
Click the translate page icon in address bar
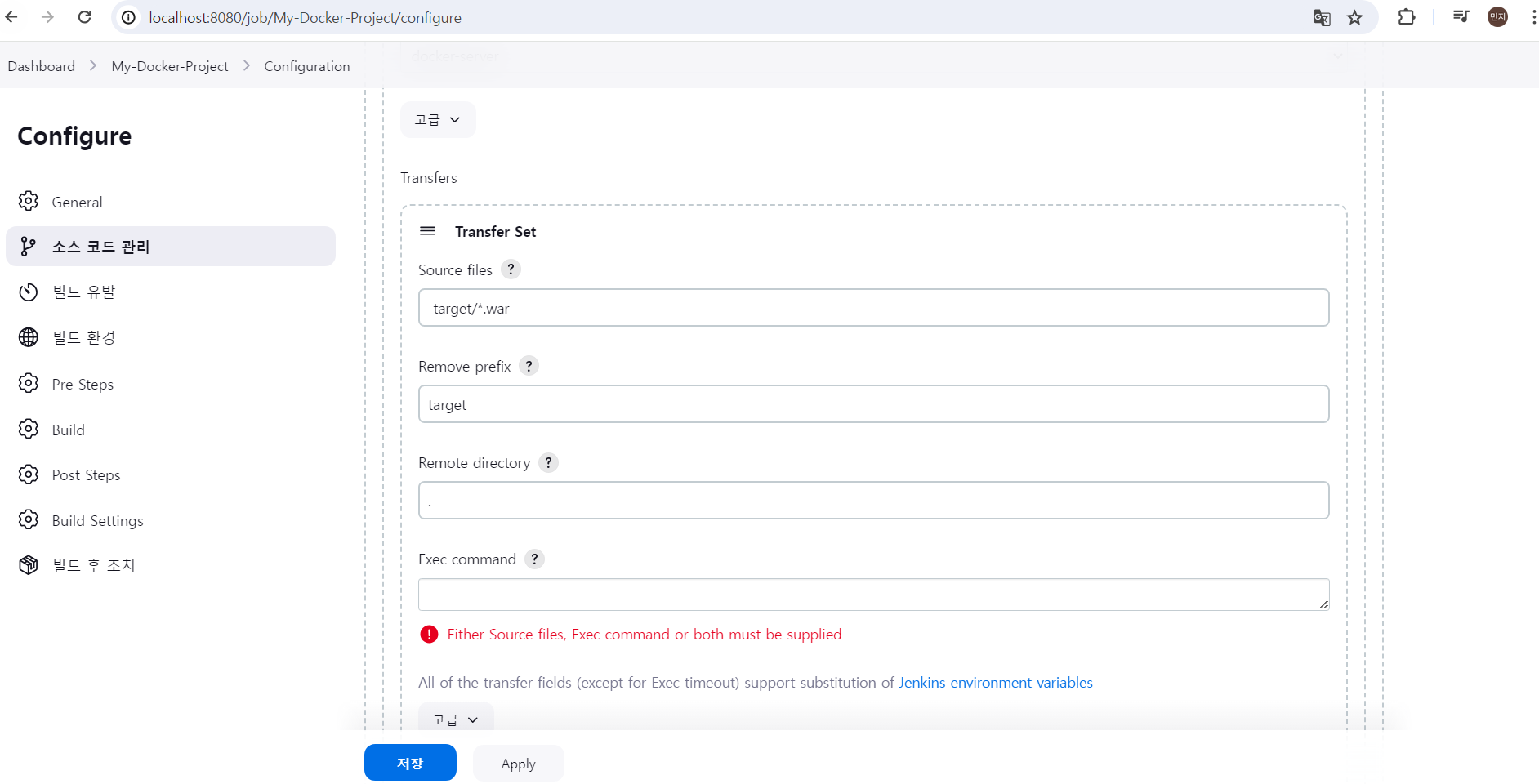(1322, 17)
